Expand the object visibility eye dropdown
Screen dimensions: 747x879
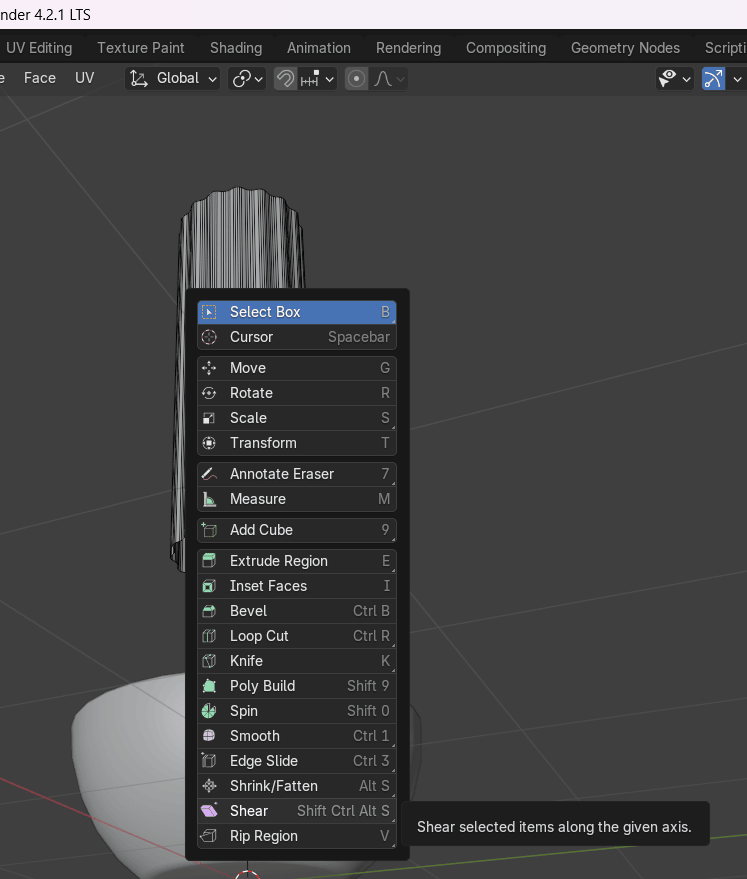coord(674,78)
